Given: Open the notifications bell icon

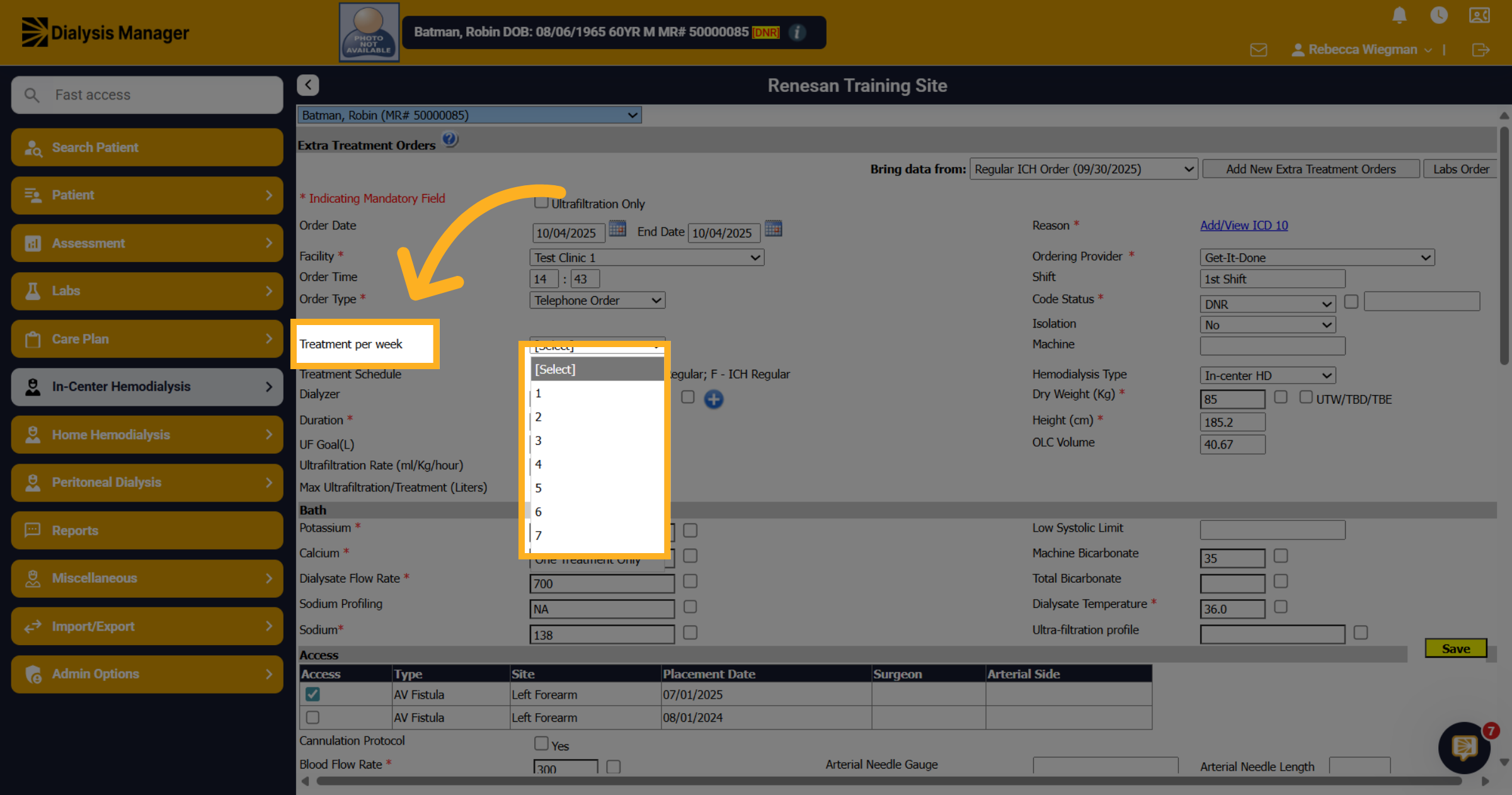Looking at the screenshot, I should pyautogui.click(x=1399, y=15).
